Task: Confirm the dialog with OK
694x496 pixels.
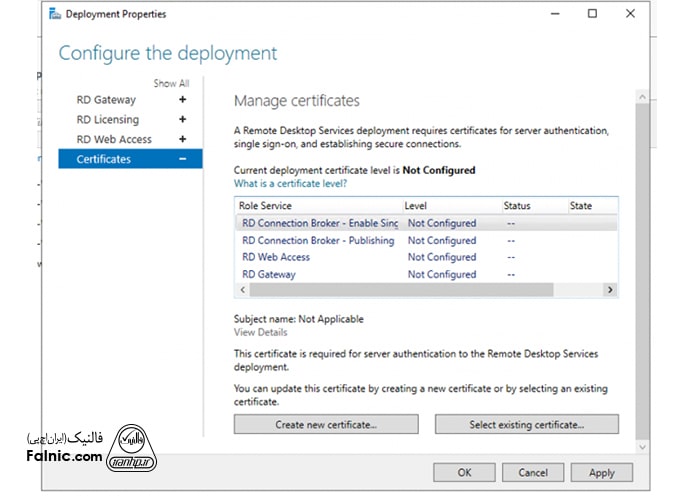Action: pyautogui.click(x=464, y=472)
